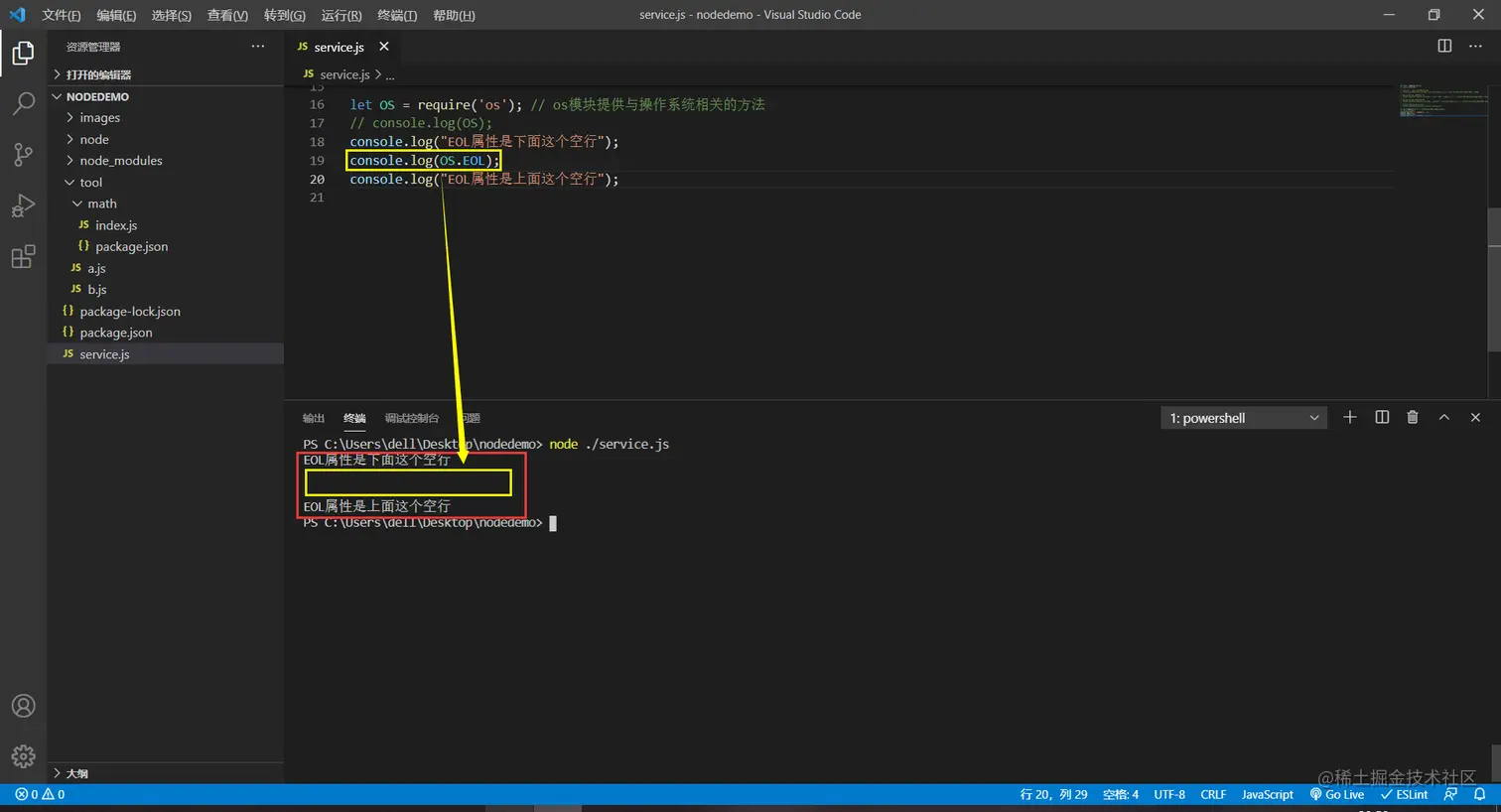
Task: Expand the 打开的编辑器 section
Action: pyautogui.click(x=166, y=74)
